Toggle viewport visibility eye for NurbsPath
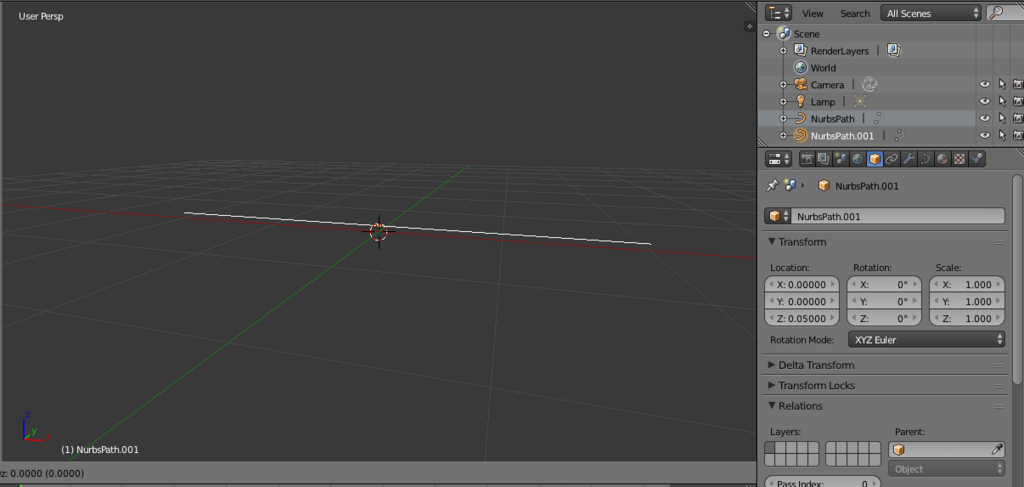This screenshot has height=487, width=1024. click(985, 119)
